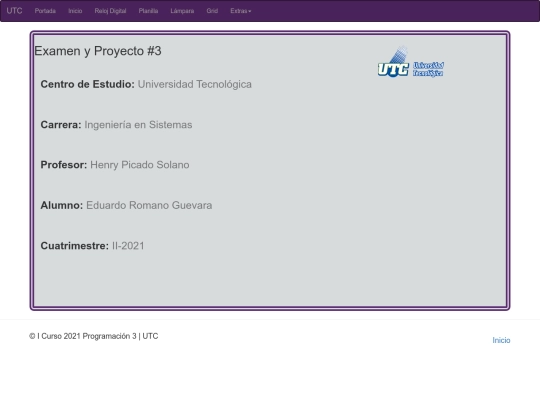Screen dimensions: 540x405
Task: Click the text "Universidad Tecnológica"
Action: coord(195,84)
